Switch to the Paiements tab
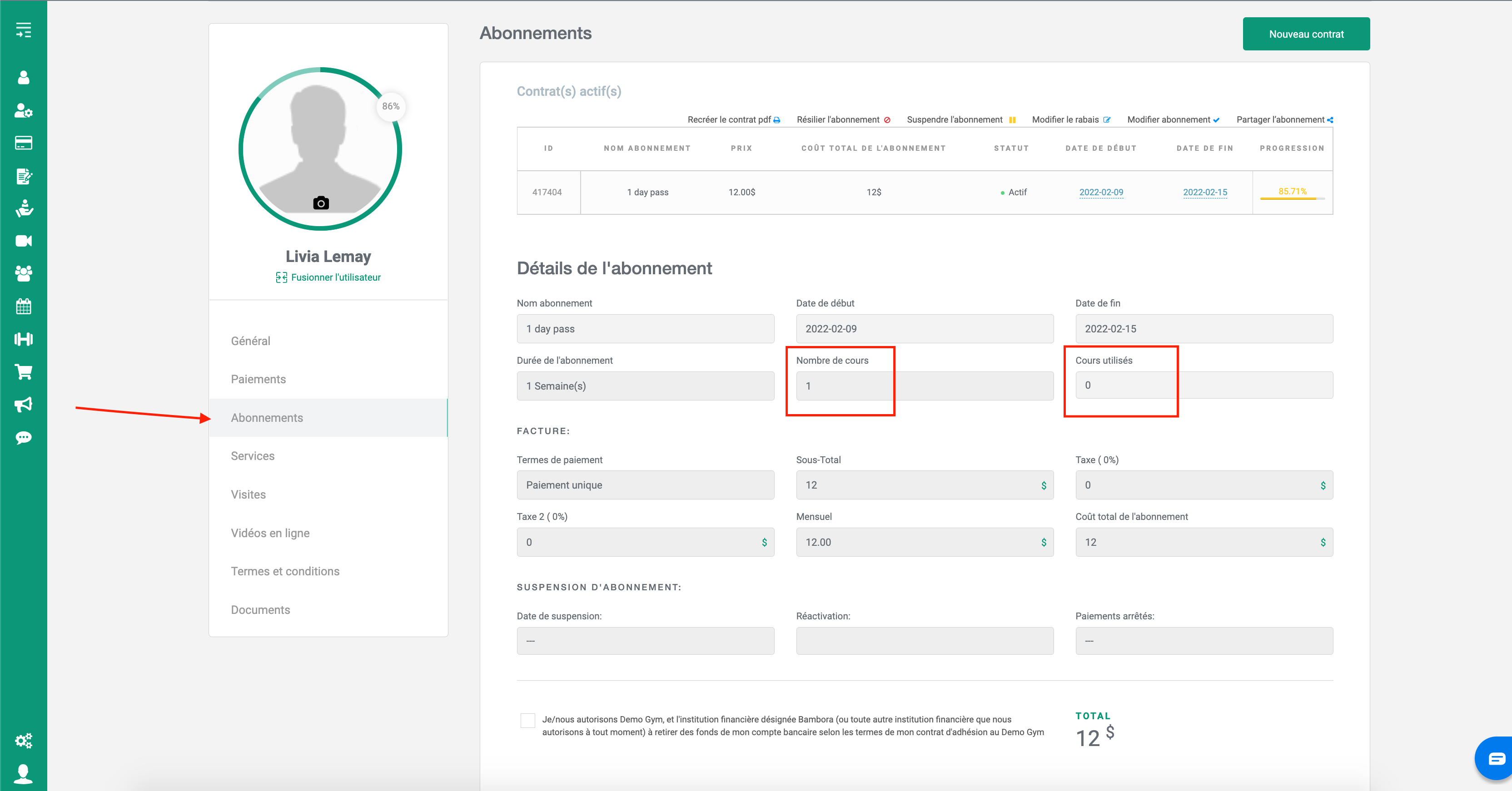This screenshot has height=791, width=1512. click(258, 379)
